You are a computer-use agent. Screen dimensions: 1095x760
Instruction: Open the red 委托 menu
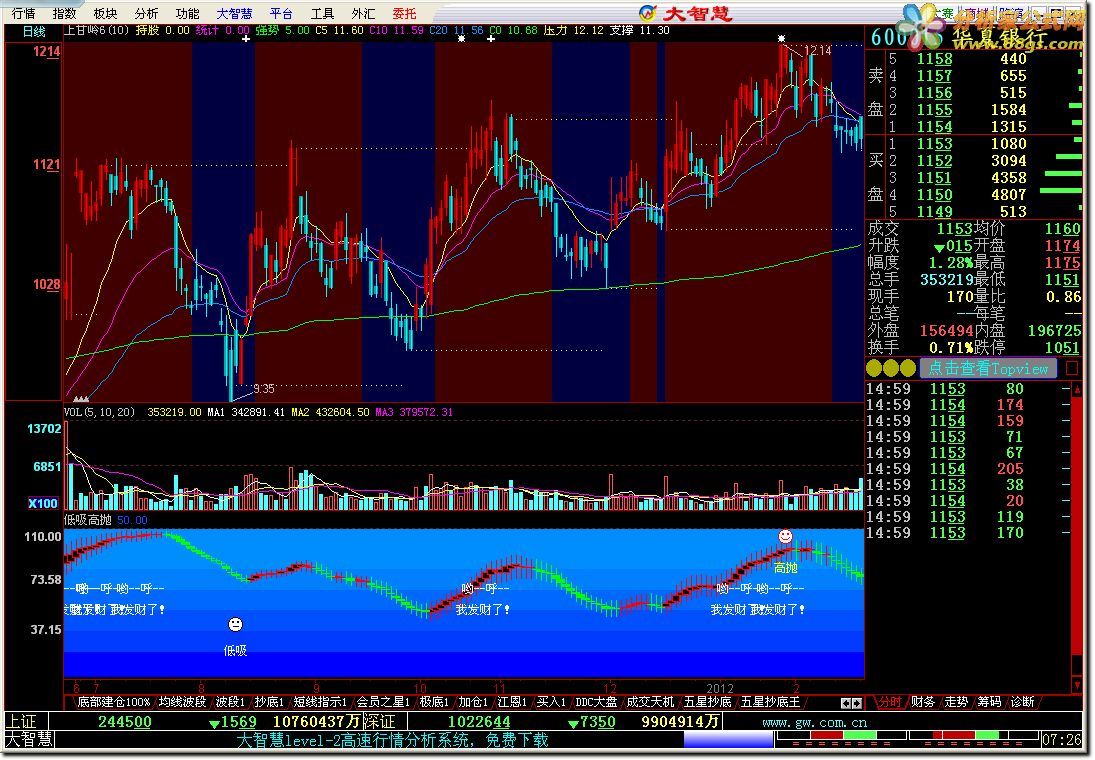404,13
